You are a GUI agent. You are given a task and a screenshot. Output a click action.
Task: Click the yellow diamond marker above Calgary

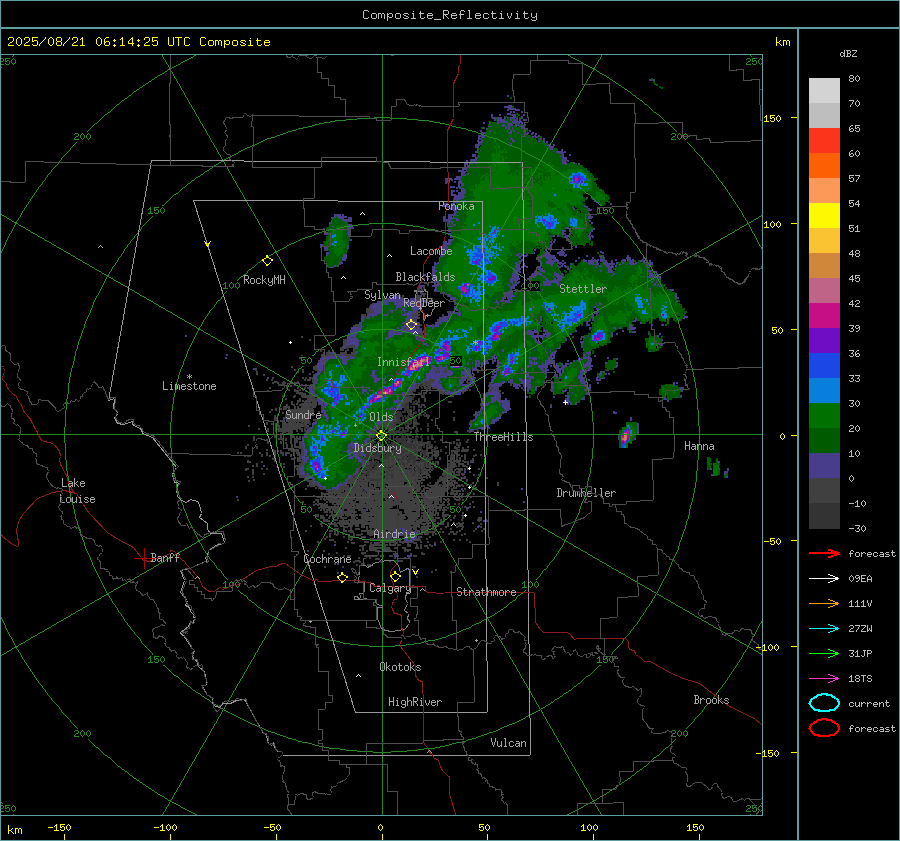click(395, 576)
